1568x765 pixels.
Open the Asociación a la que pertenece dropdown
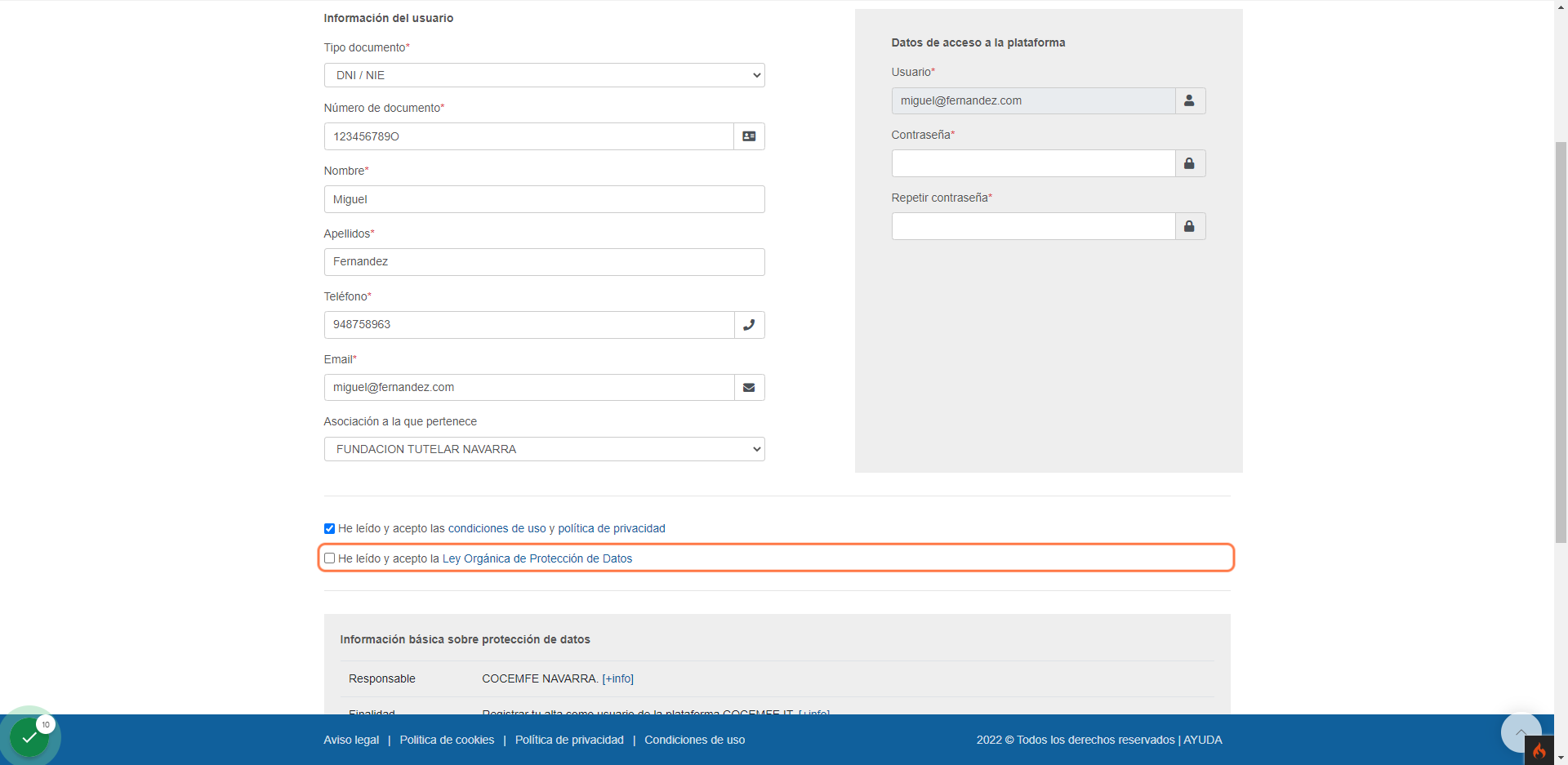click(544, 449)
